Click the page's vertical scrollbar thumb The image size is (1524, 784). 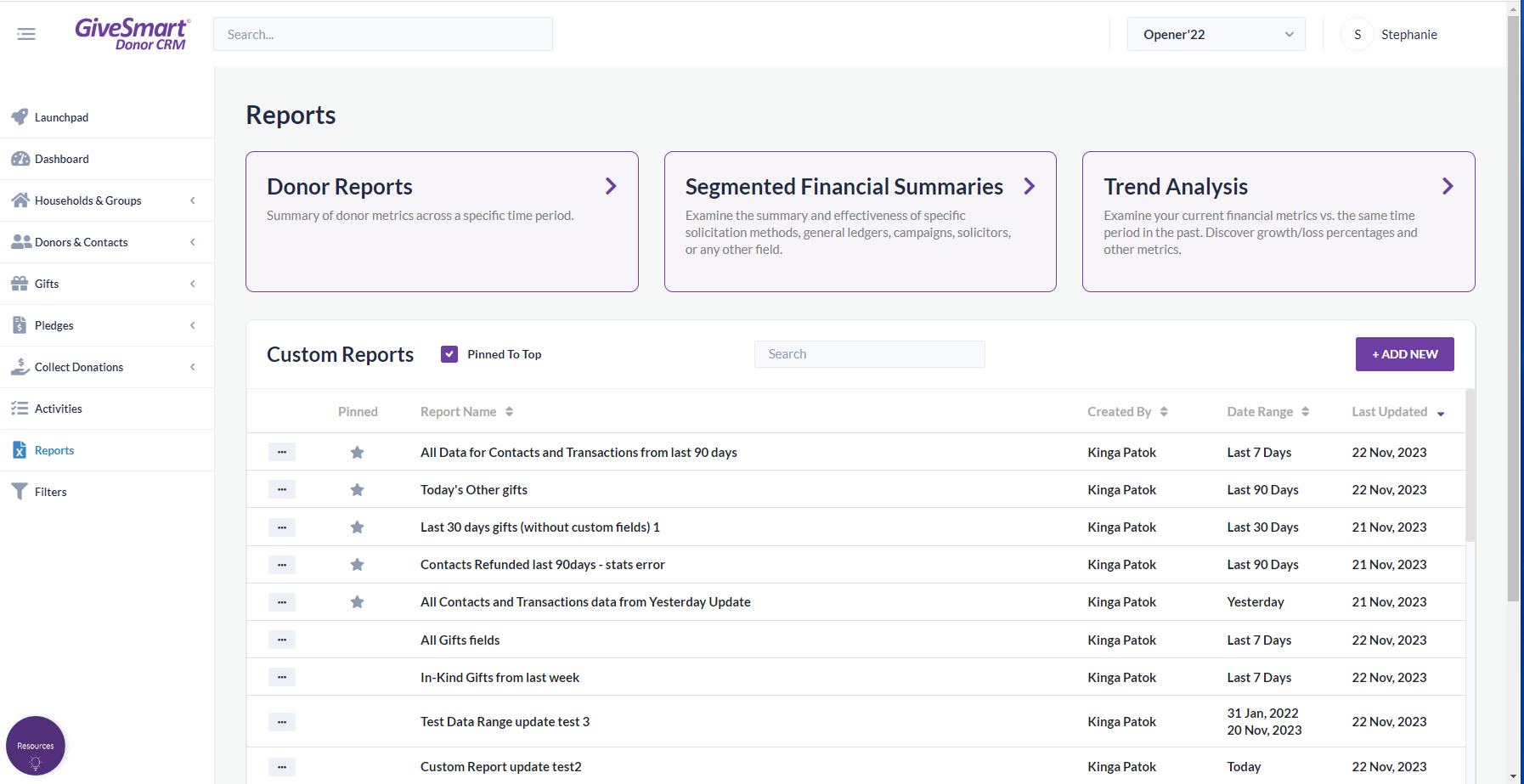(1513, 306)
